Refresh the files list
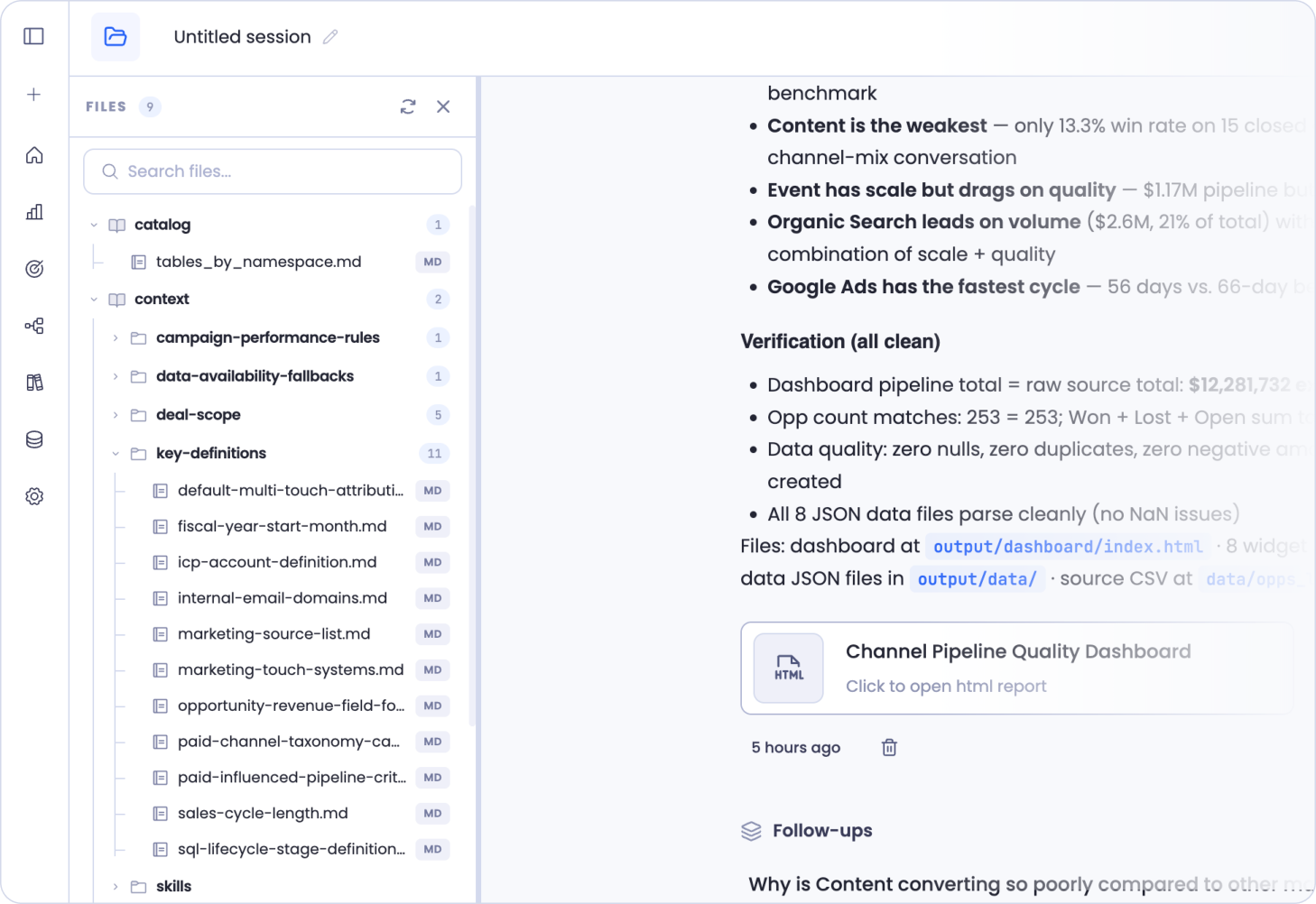The width and height of the screenshot is (1316, 904). 408,106
